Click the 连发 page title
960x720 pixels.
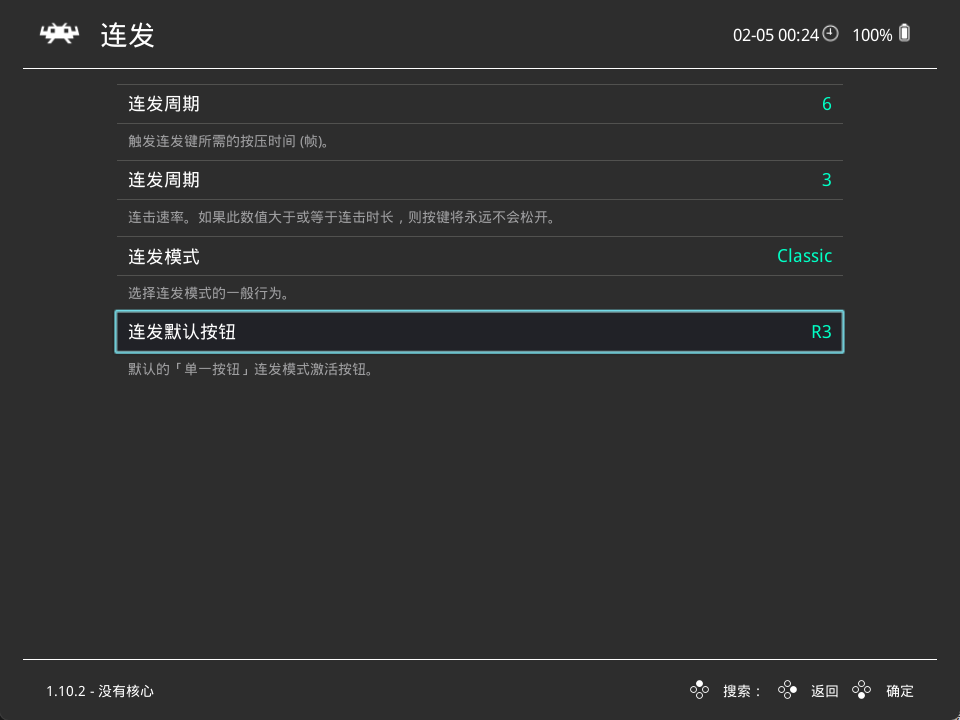[128, 36]
